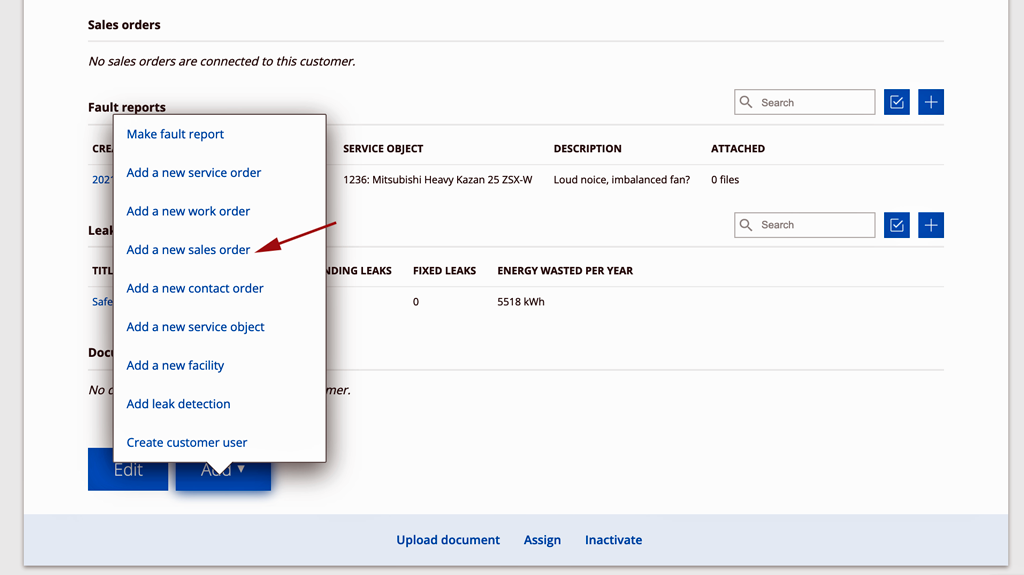The height and width of the screenshot is (575, 1024).
Task: Select Make fault report from menu
Action: [175, 134]
